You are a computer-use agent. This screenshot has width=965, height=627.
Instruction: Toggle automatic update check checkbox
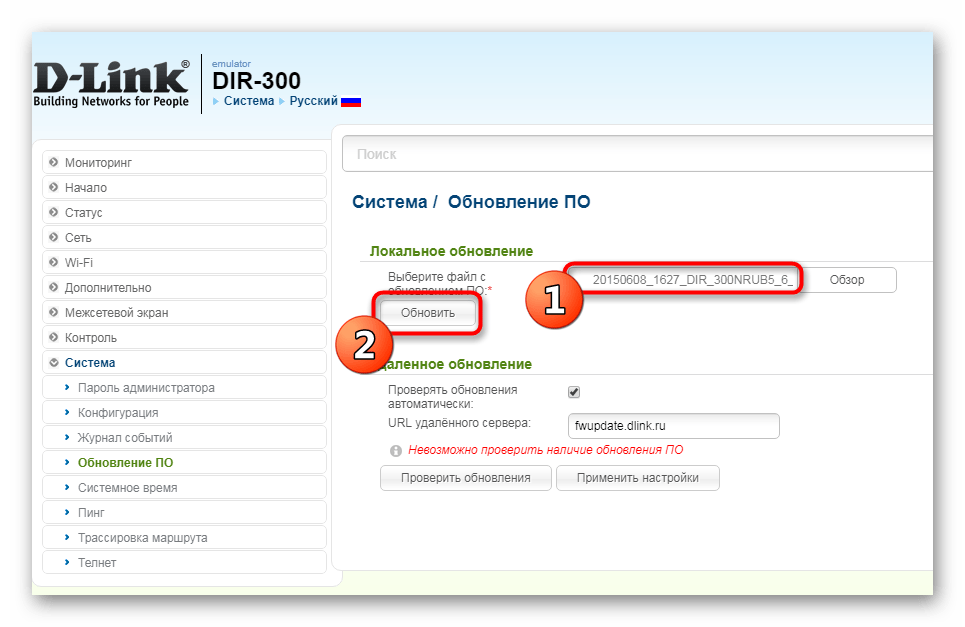(x=574, y=392)
